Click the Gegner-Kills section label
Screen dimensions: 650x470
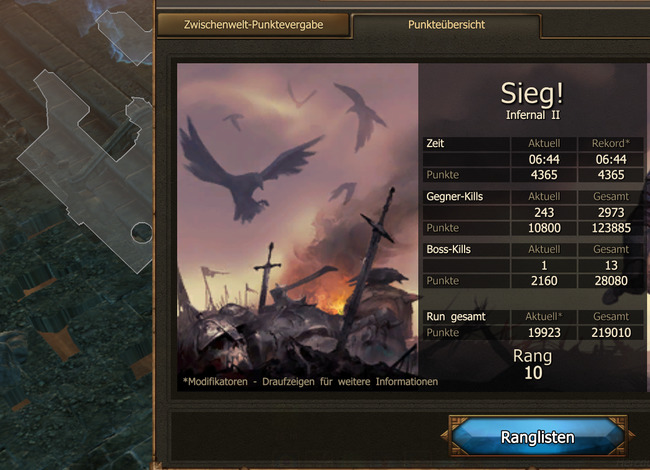click(455, 196)
